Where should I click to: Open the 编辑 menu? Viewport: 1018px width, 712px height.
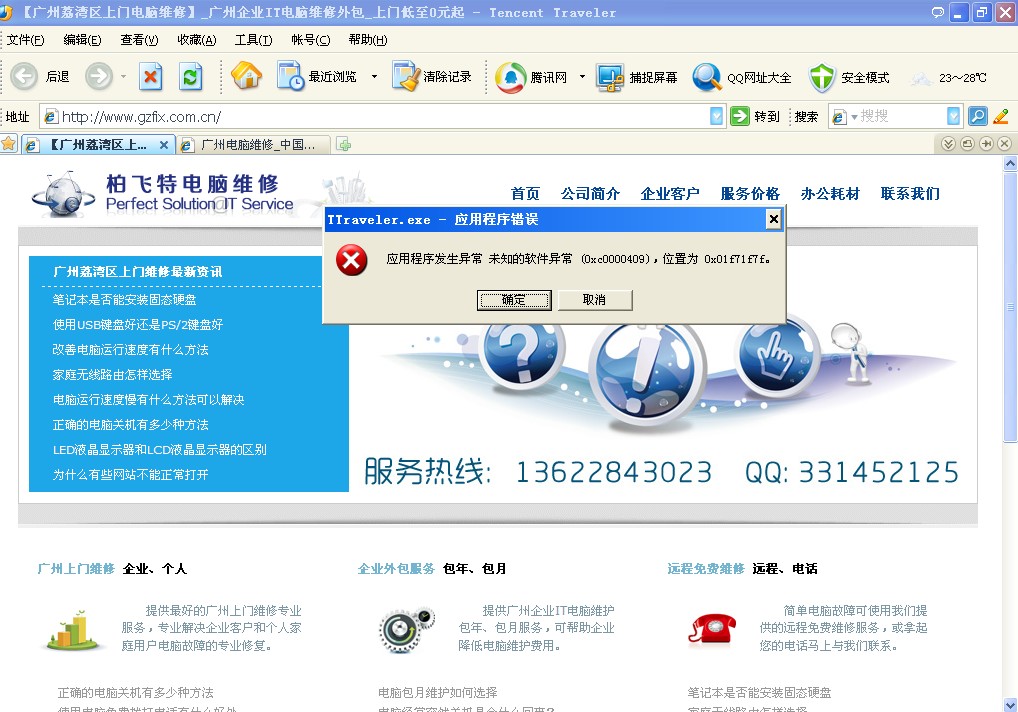(x=82, y=40)
